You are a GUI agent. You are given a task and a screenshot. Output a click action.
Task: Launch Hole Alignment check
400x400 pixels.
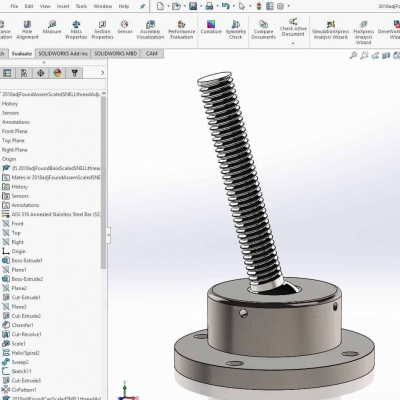tap(27, 29)
